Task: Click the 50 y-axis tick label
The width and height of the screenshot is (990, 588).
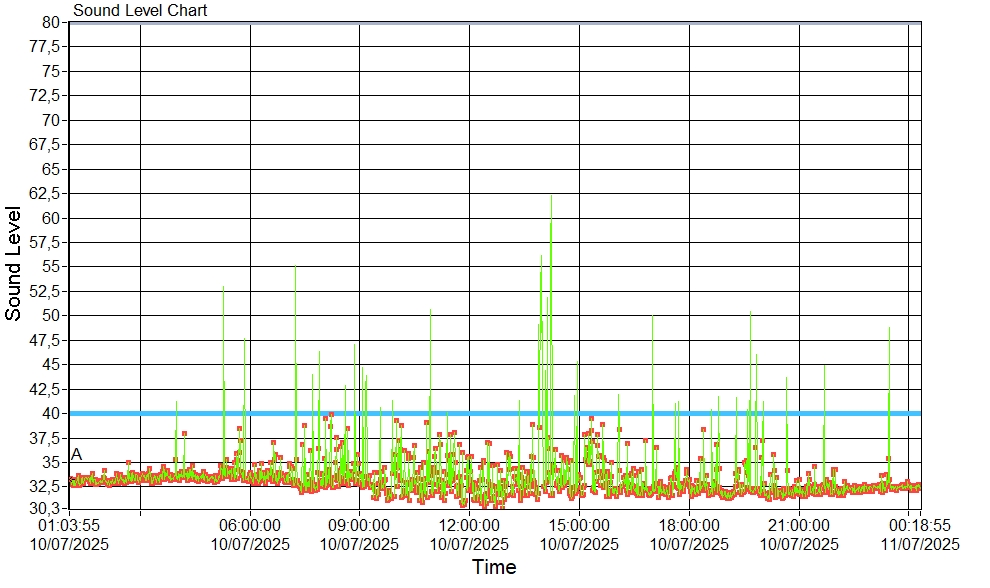Action: (x=52, y=315)
